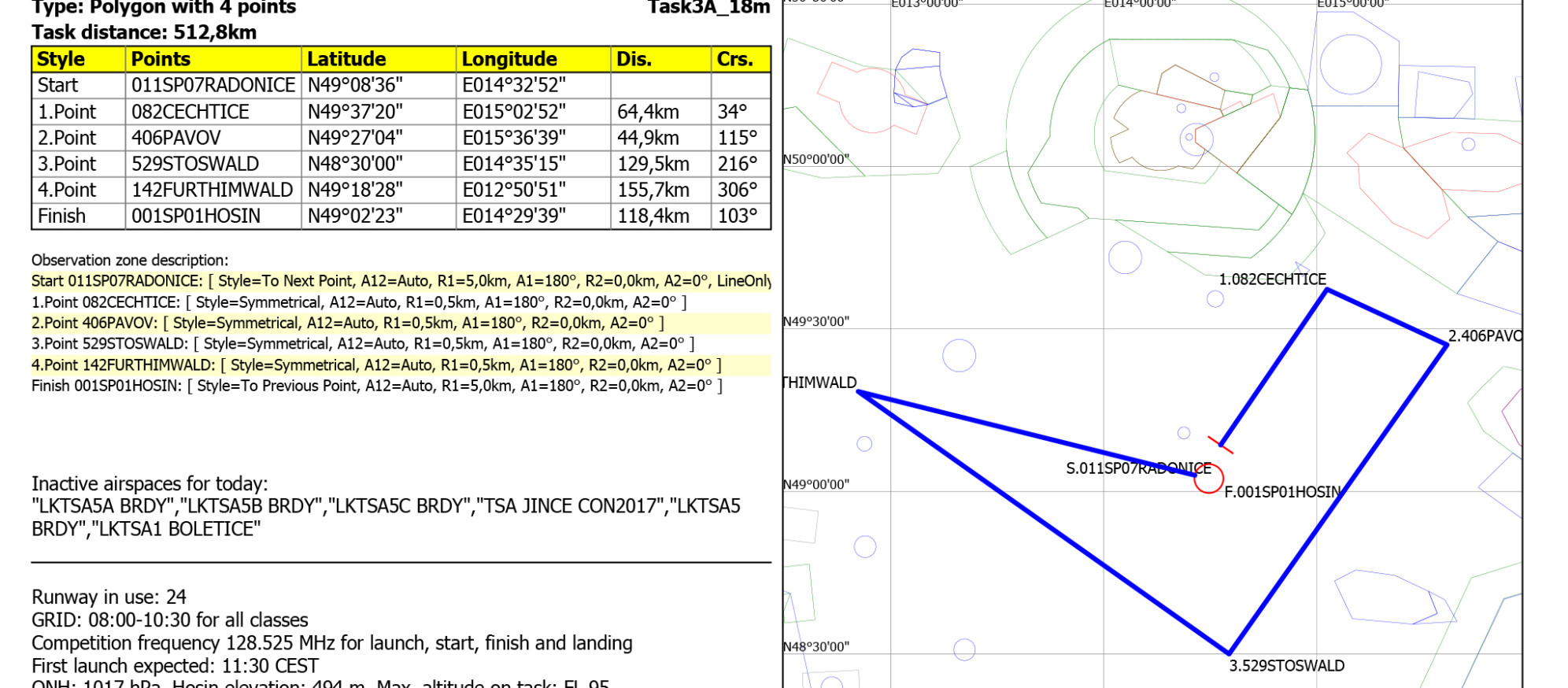
Task: Select the 011SP07RADONICE cell in the Start row
Action: [x=213, y=85]
